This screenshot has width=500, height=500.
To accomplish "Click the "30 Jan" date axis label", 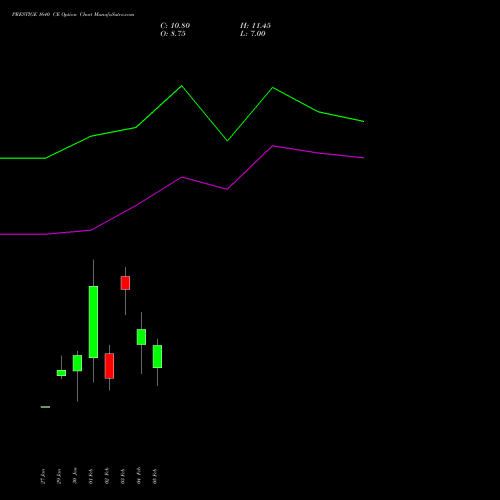I will point(75,476).
